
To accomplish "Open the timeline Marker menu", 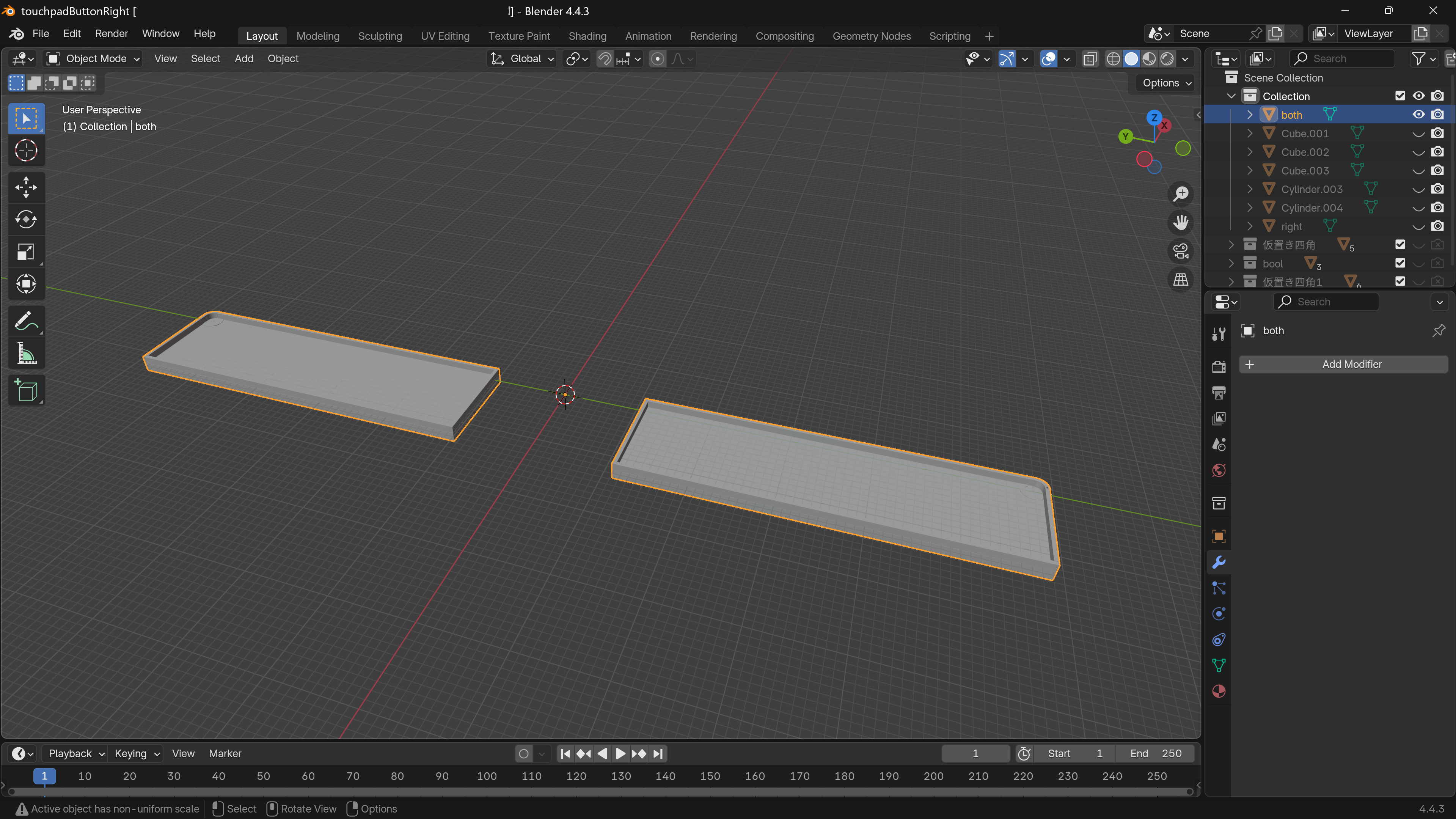I will [x=225, y=753].
